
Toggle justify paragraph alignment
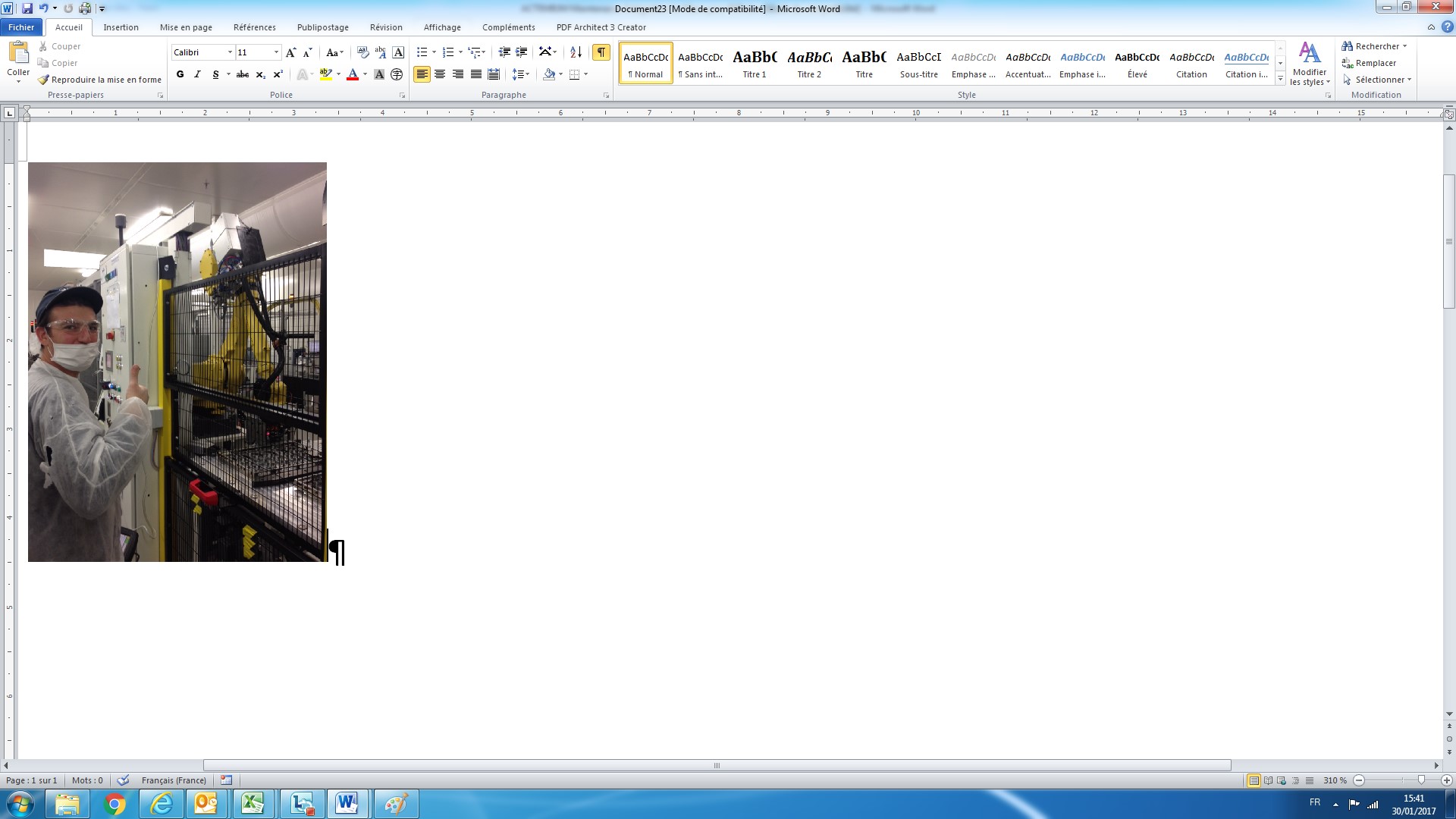point(475,74)
